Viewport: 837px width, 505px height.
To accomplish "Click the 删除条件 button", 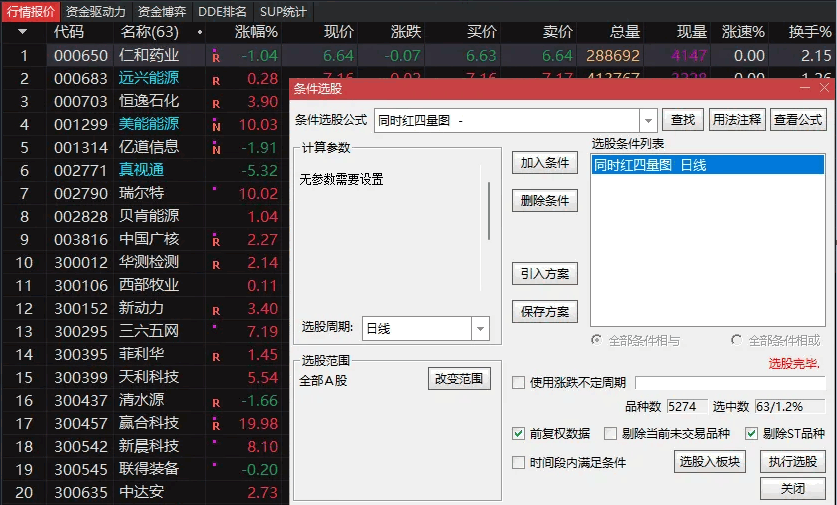I will (545, 201).
